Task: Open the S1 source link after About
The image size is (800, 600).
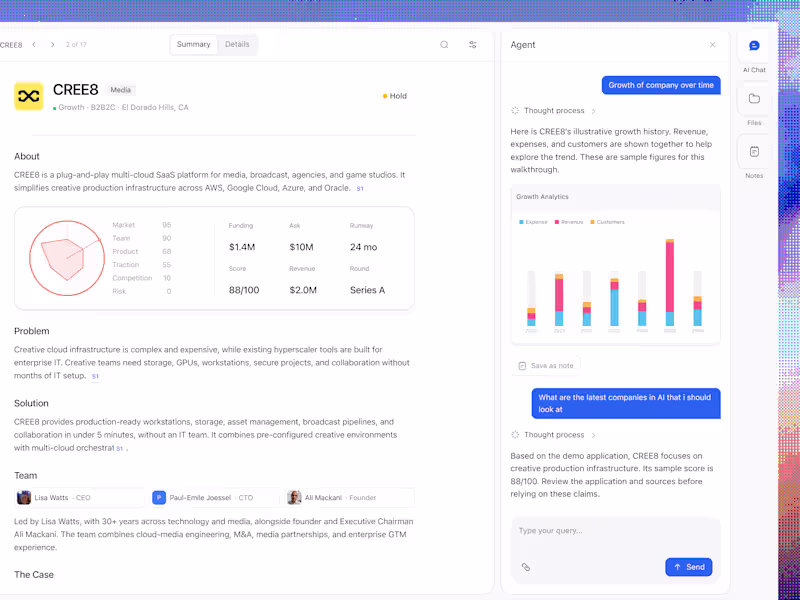Action: click(x=360, y=189)
